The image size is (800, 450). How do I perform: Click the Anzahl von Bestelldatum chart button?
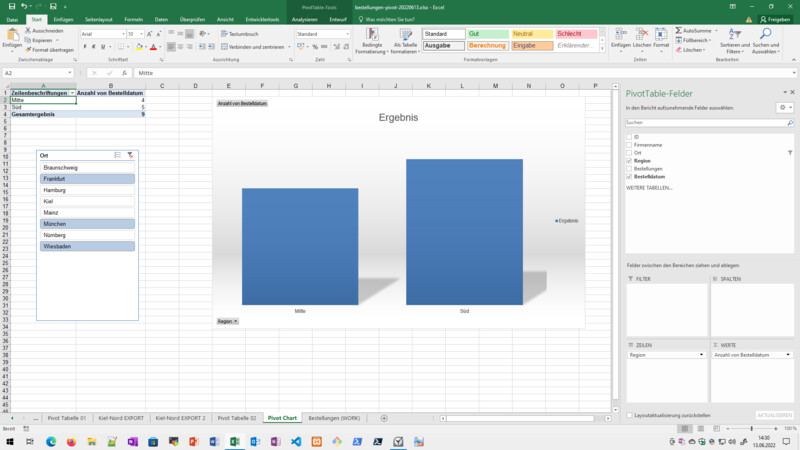tap(242, 104)
